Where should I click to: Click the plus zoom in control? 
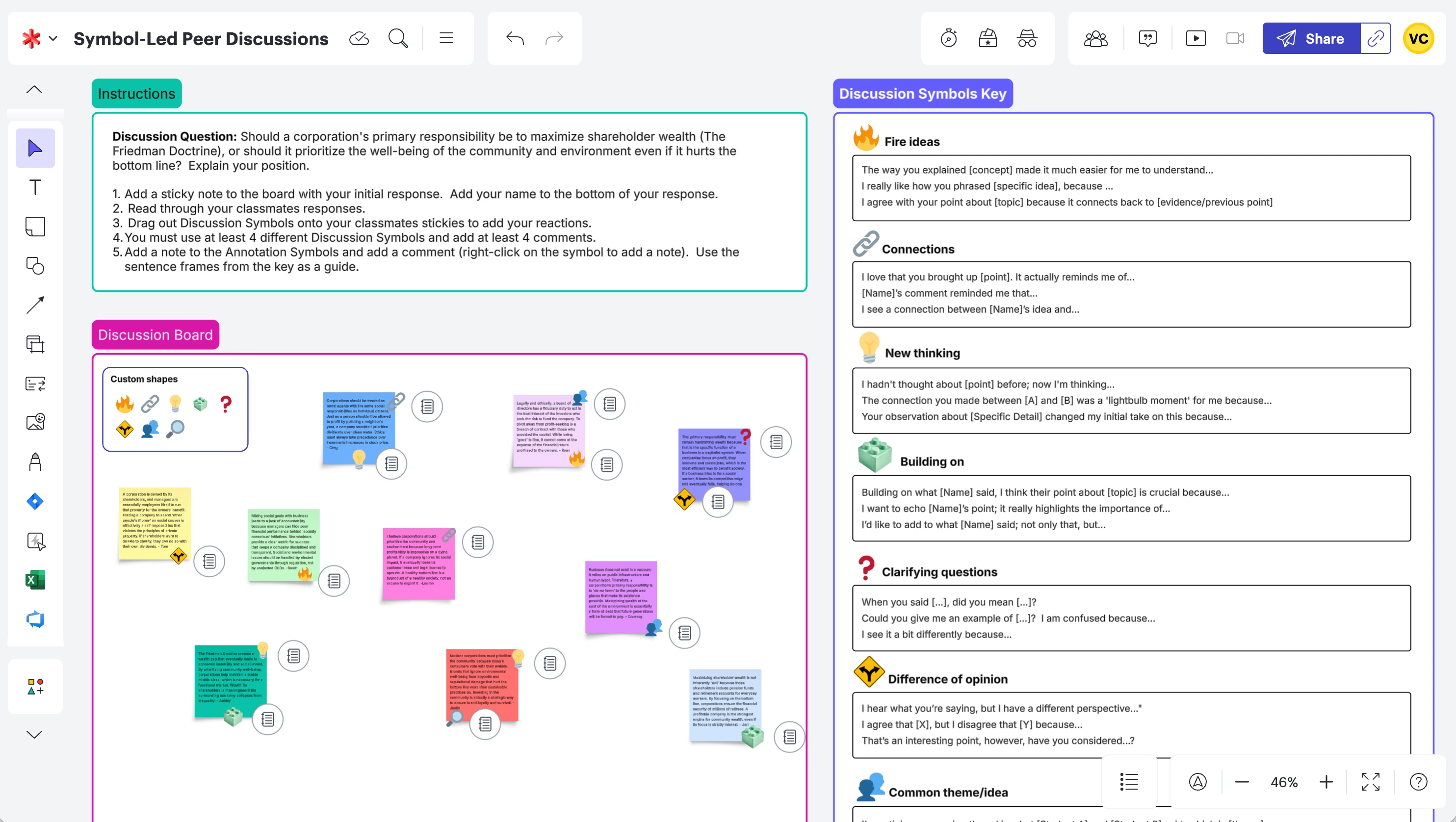click(1326, 782)
